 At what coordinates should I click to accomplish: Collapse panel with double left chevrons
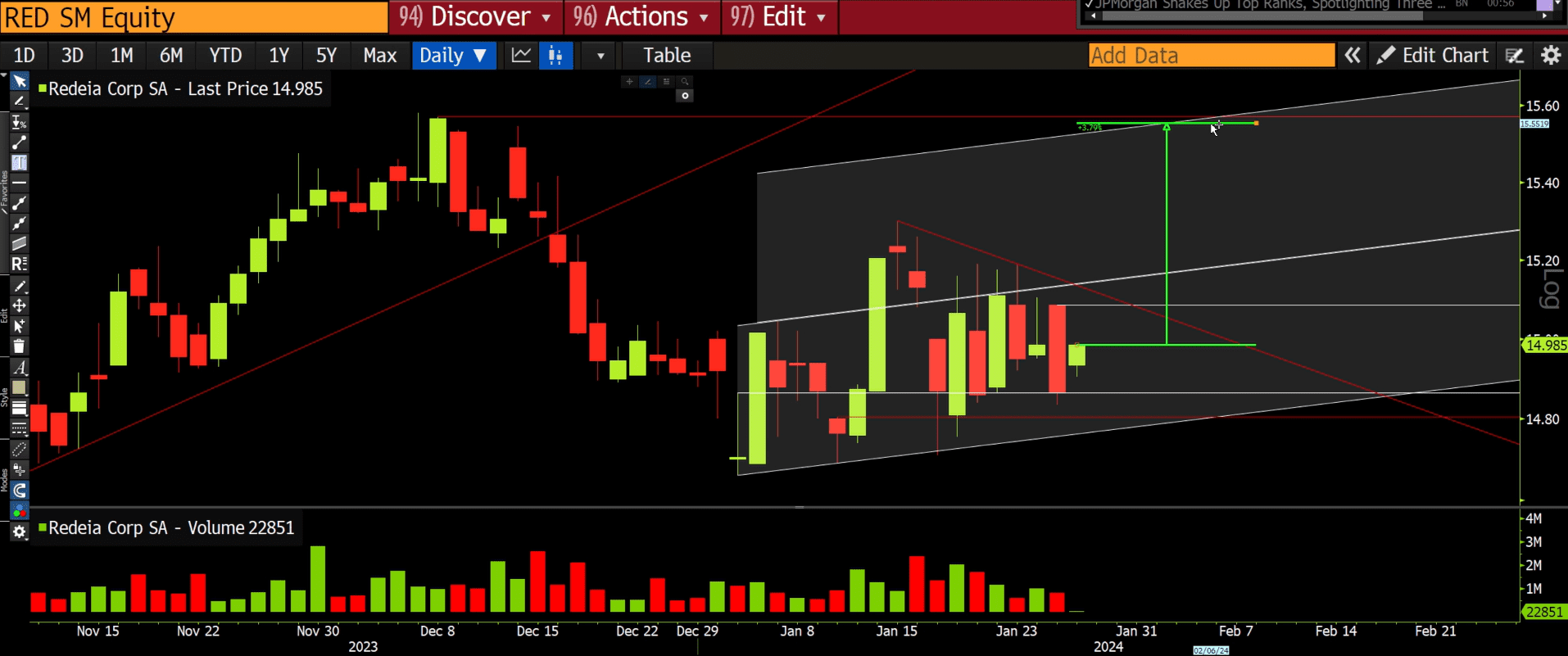point(1353,56)
